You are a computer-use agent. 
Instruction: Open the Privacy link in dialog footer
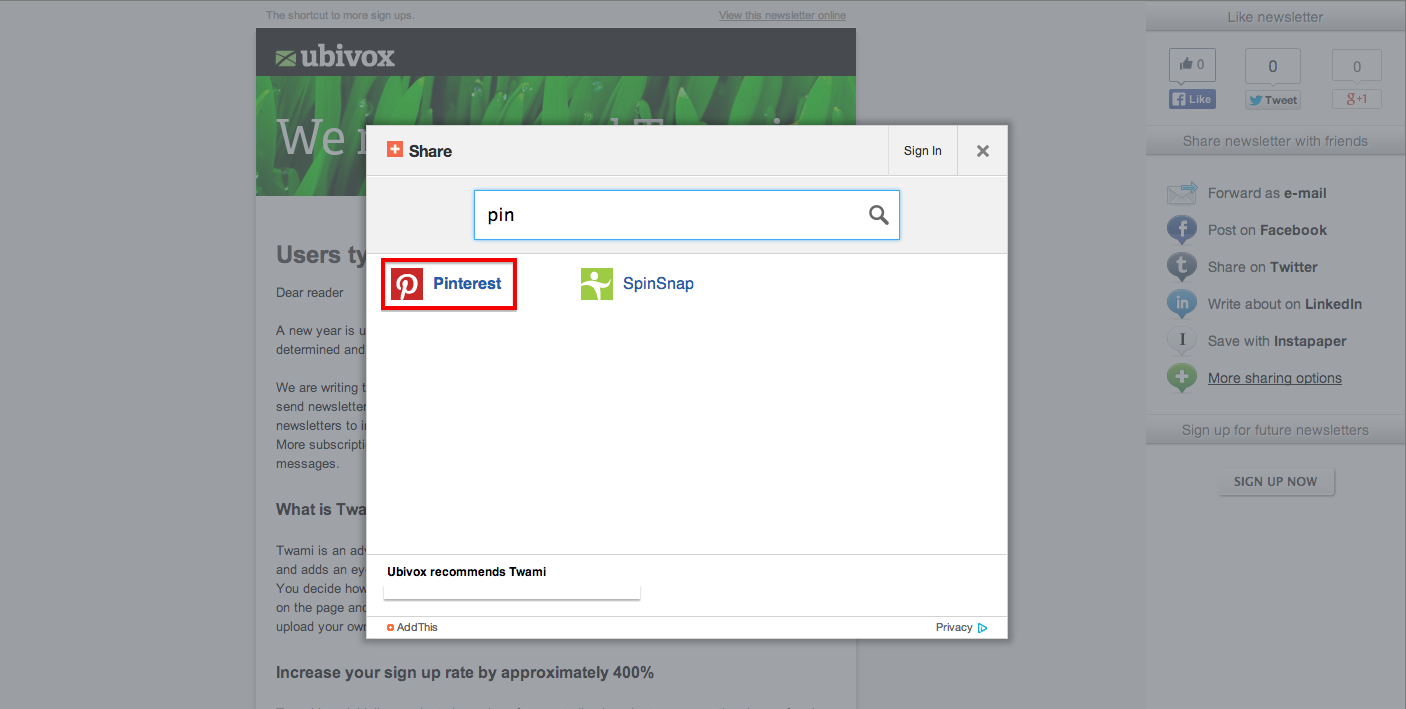954,628
